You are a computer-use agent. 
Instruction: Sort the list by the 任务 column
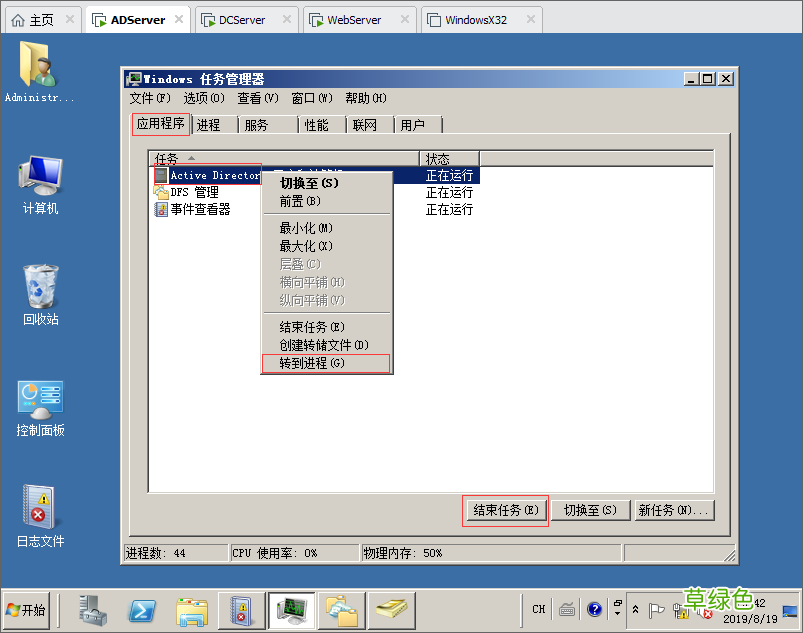[165, 158]
